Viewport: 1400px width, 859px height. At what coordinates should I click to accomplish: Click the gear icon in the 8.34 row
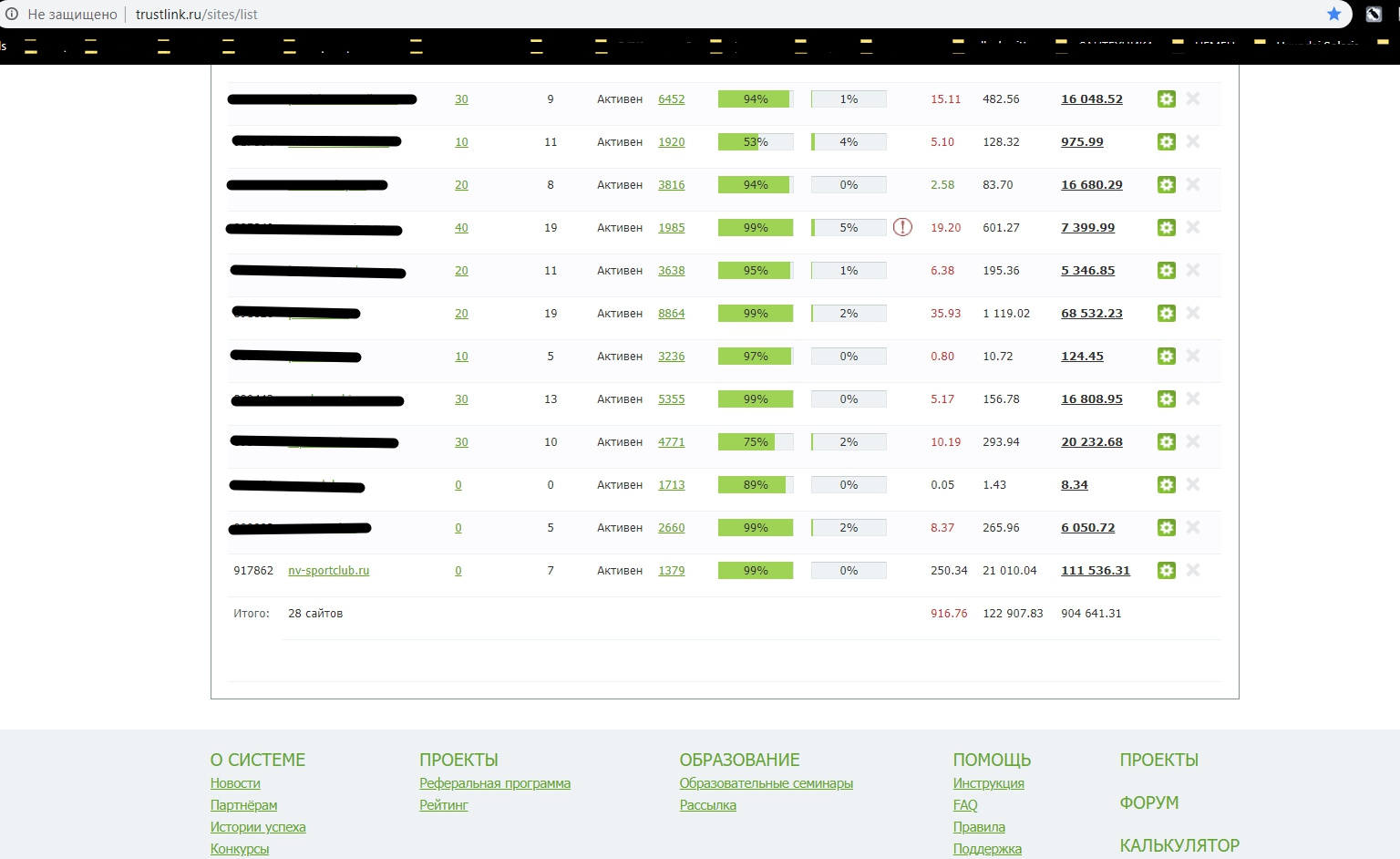[x=1166, y=484]
